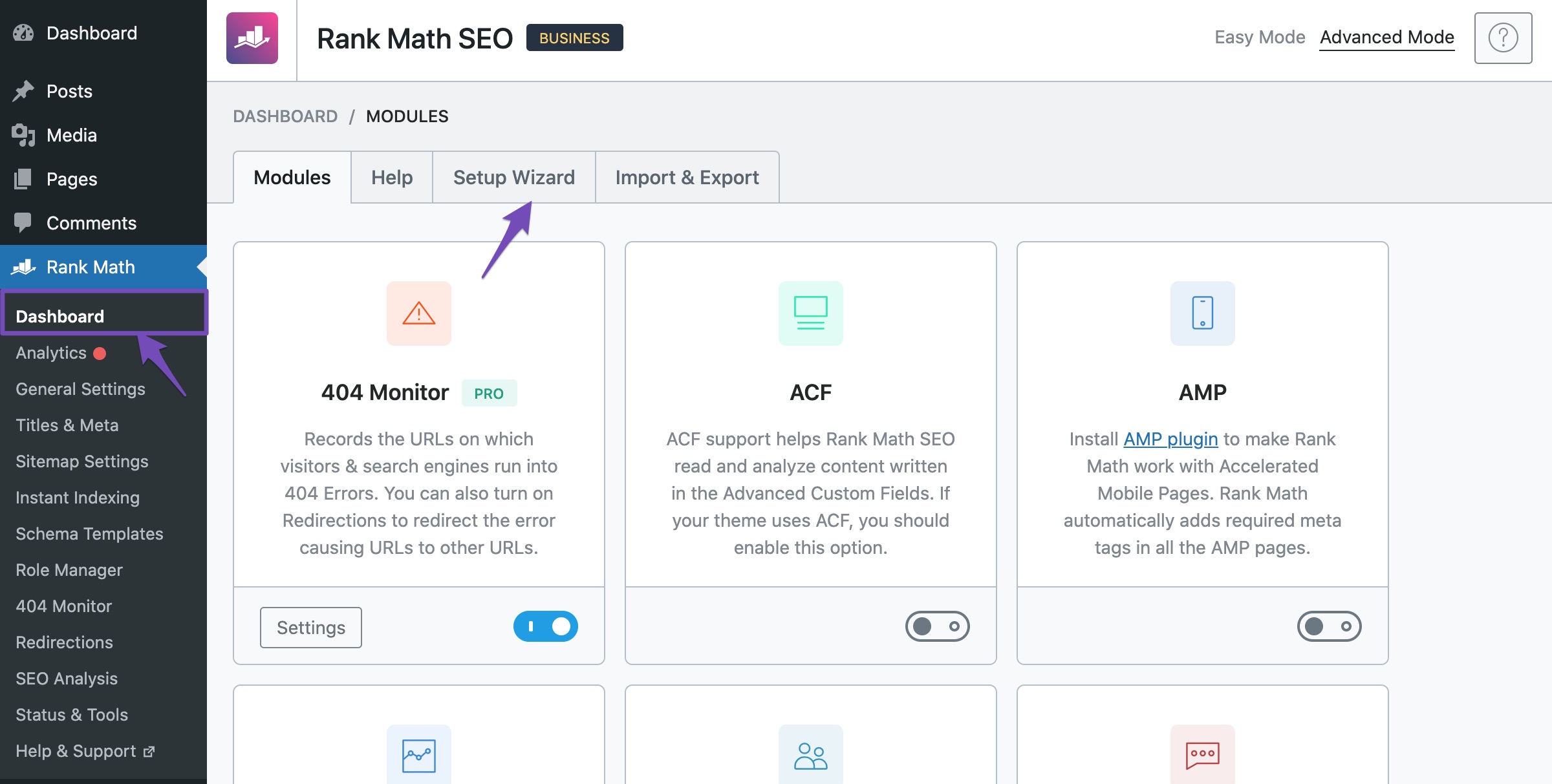Viewport: 1552px width, 784px height.
Task: Click the Rank Math dashboard icon
Action: [252, 38]
